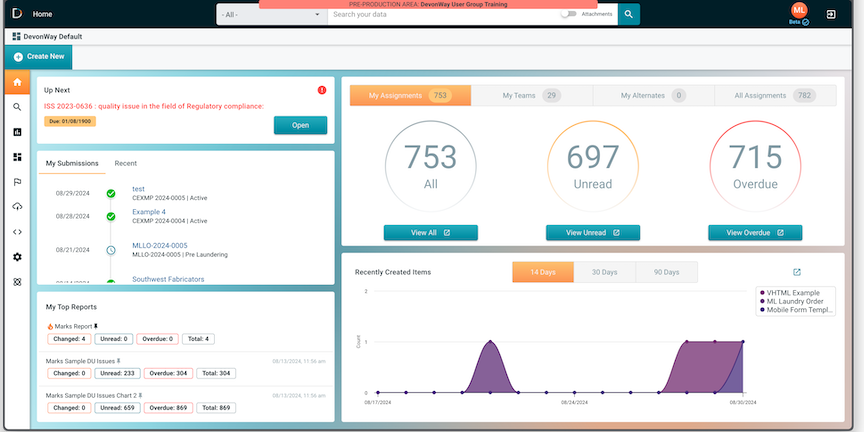The height and width of the screenshot is (432, 864).
Task: Click the pin icon beside Marks Sample DU Issues
Action: 118,361
